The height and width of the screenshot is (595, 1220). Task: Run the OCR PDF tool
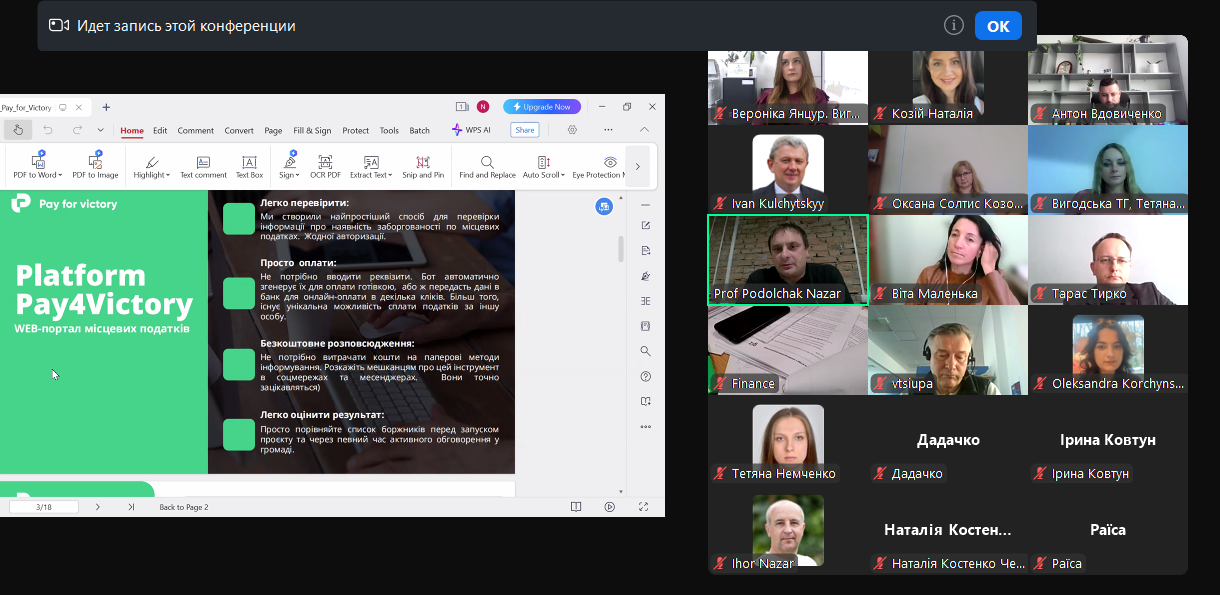click(x=325, y=166)
